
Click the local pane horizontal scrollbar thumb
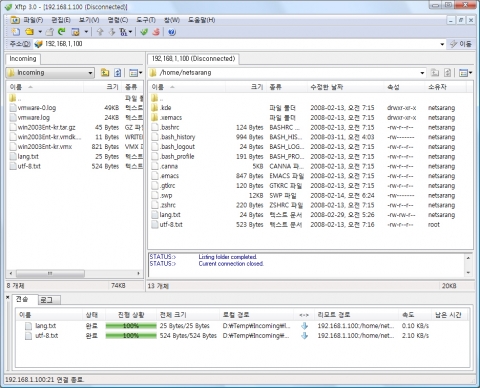50,274
